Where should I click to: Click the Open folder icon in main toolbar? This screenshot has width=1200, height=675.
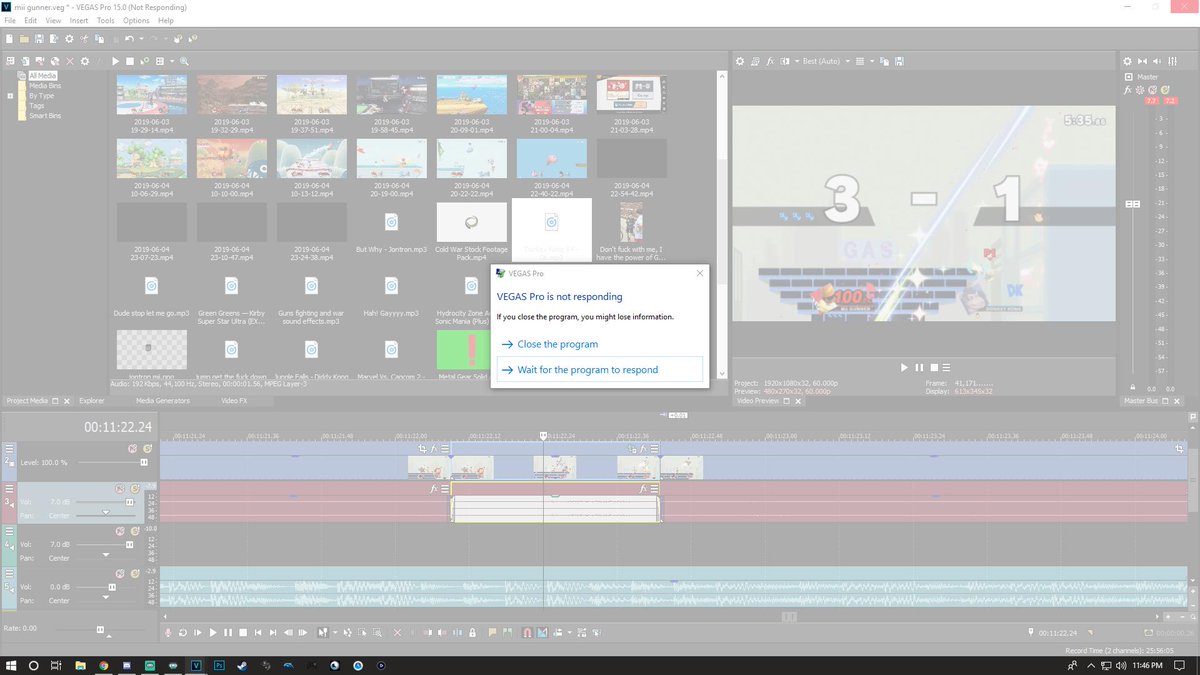(x=24, y=39)
